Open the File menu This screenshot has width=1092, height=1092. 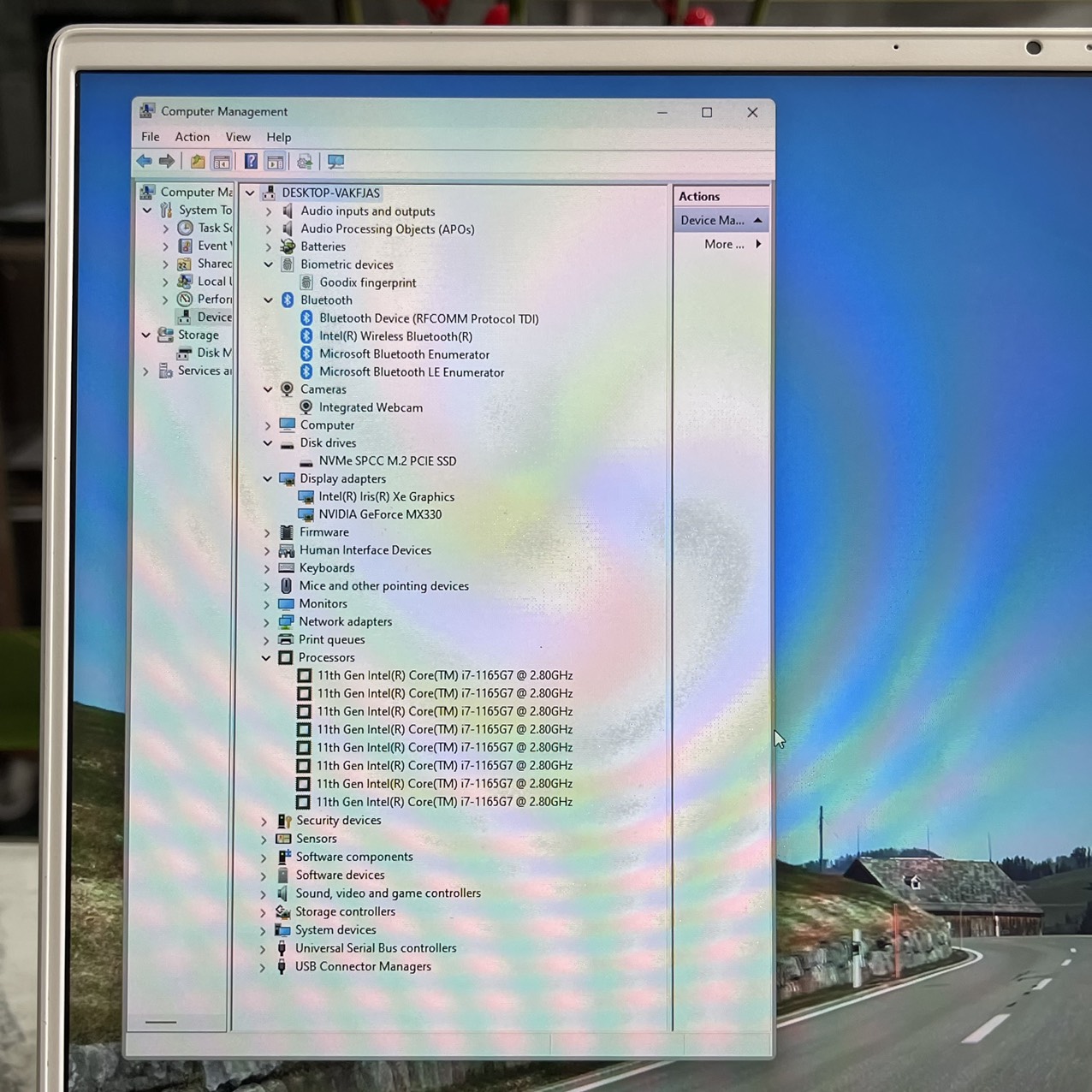pyautogui.click(x=151, y=137)
